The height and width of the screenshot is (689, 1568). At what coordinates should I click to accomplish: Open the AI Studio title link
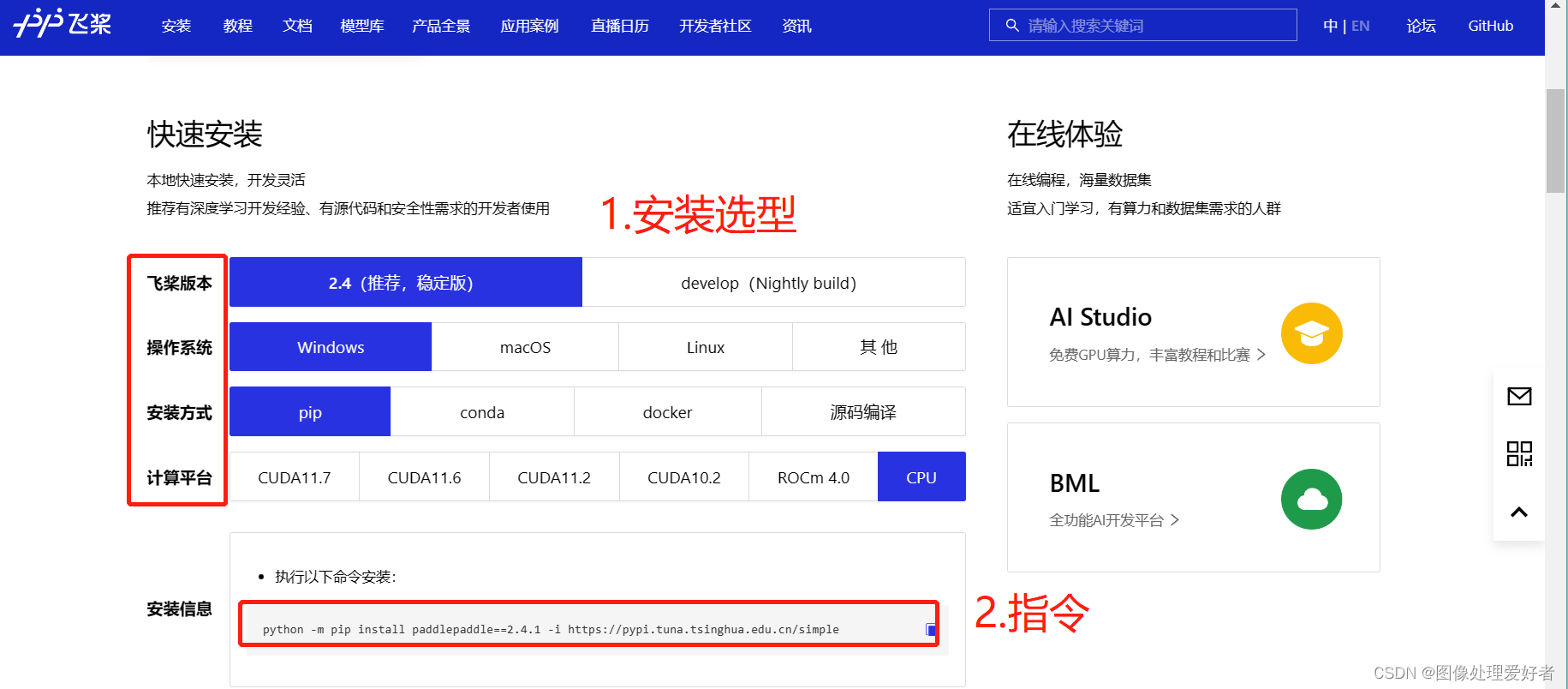click(x=1100, y=317)
